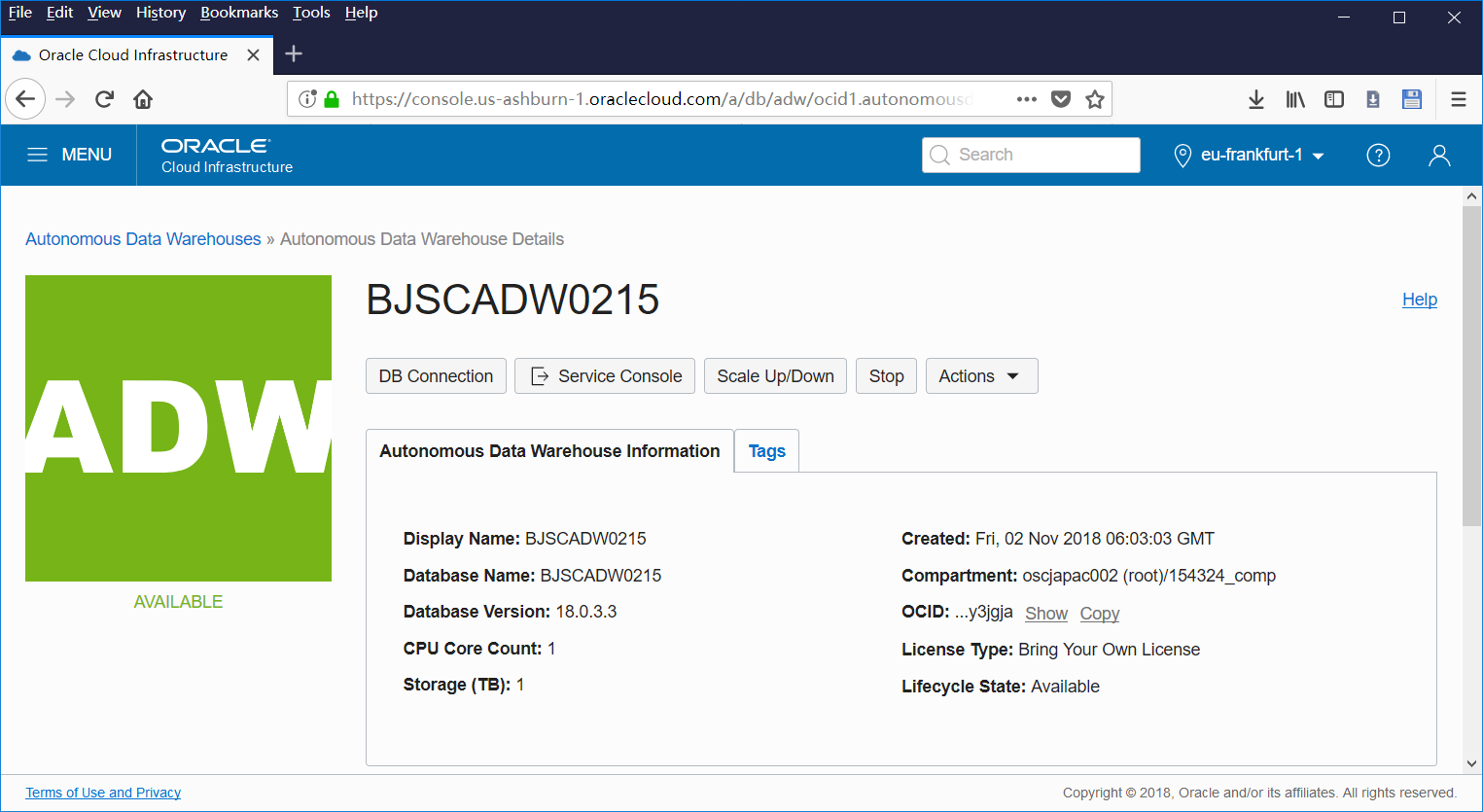Select Autonomous Data Warehouse Information tab
1483x812 pixels.
[549, 451]
